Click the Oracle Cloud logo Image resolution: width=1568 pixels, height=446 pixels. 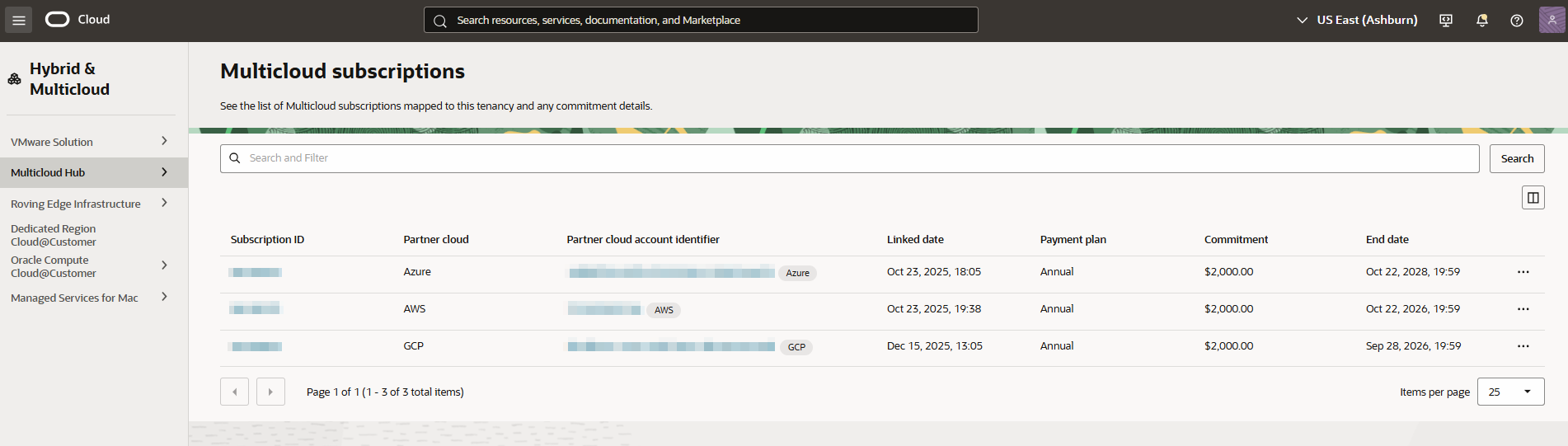point(77,20)
